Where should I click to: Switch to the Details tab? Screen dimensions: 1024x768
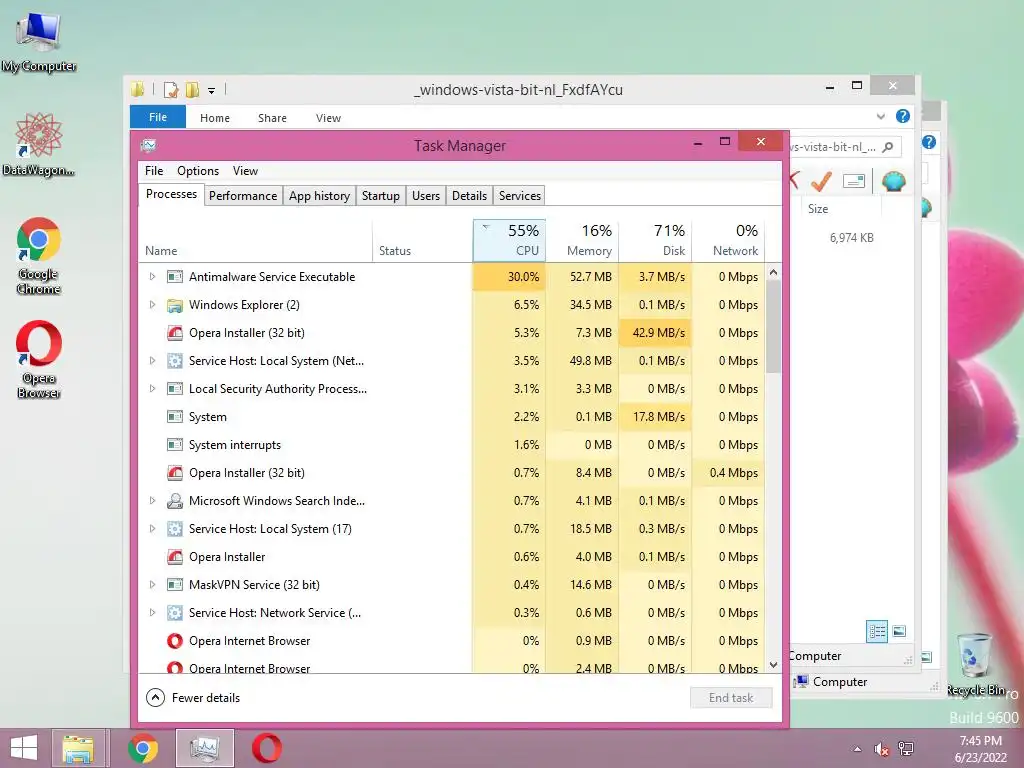tap(469, 196)
